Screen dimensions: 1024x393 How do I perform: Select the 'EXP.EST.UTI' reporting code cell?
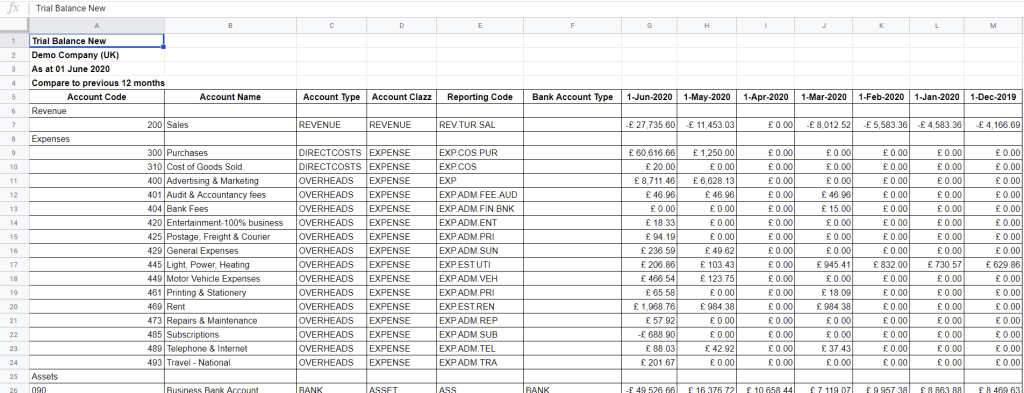click(479, 265)
